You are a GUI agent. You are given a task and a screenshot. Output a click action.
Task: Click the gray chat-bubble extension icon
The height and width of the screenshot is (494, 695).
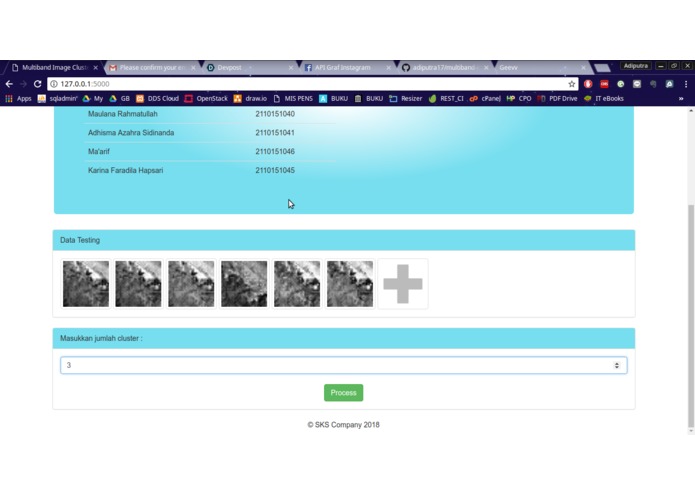tap(637, 84)
